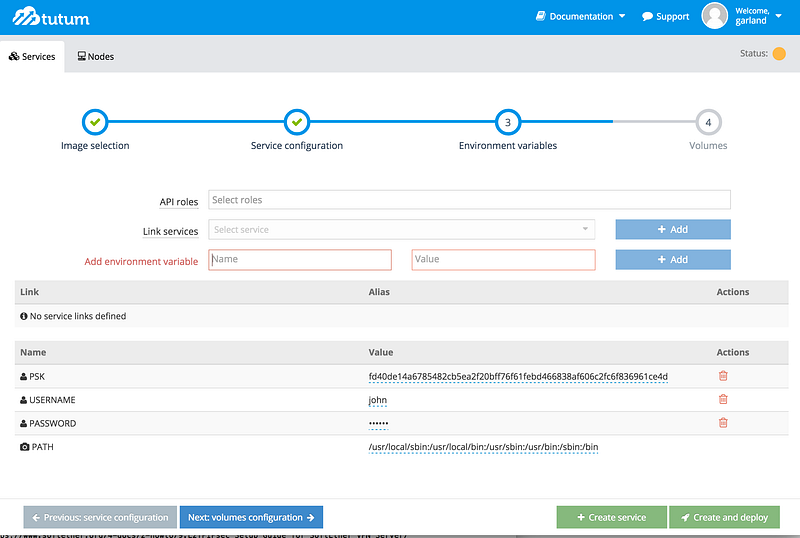Click the API roles label
The width and height of the screenshot is (800, 538).
coord(179,202)
